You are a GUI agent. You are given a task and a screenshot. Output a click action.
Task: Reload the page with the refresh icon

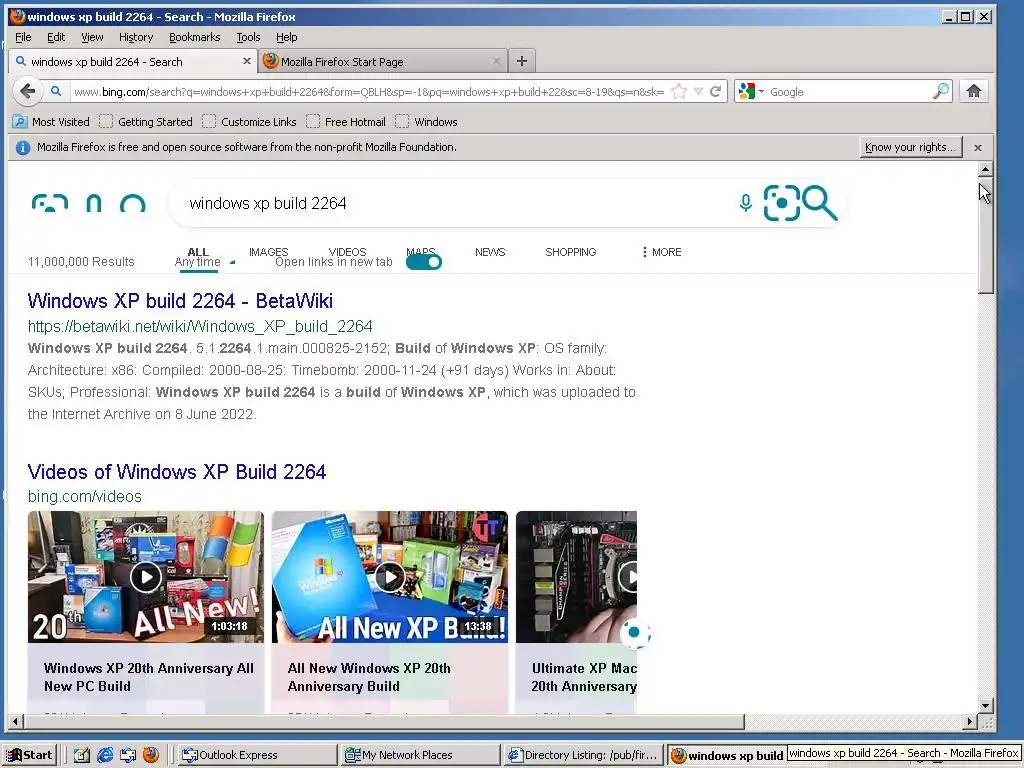pos(716,91)
